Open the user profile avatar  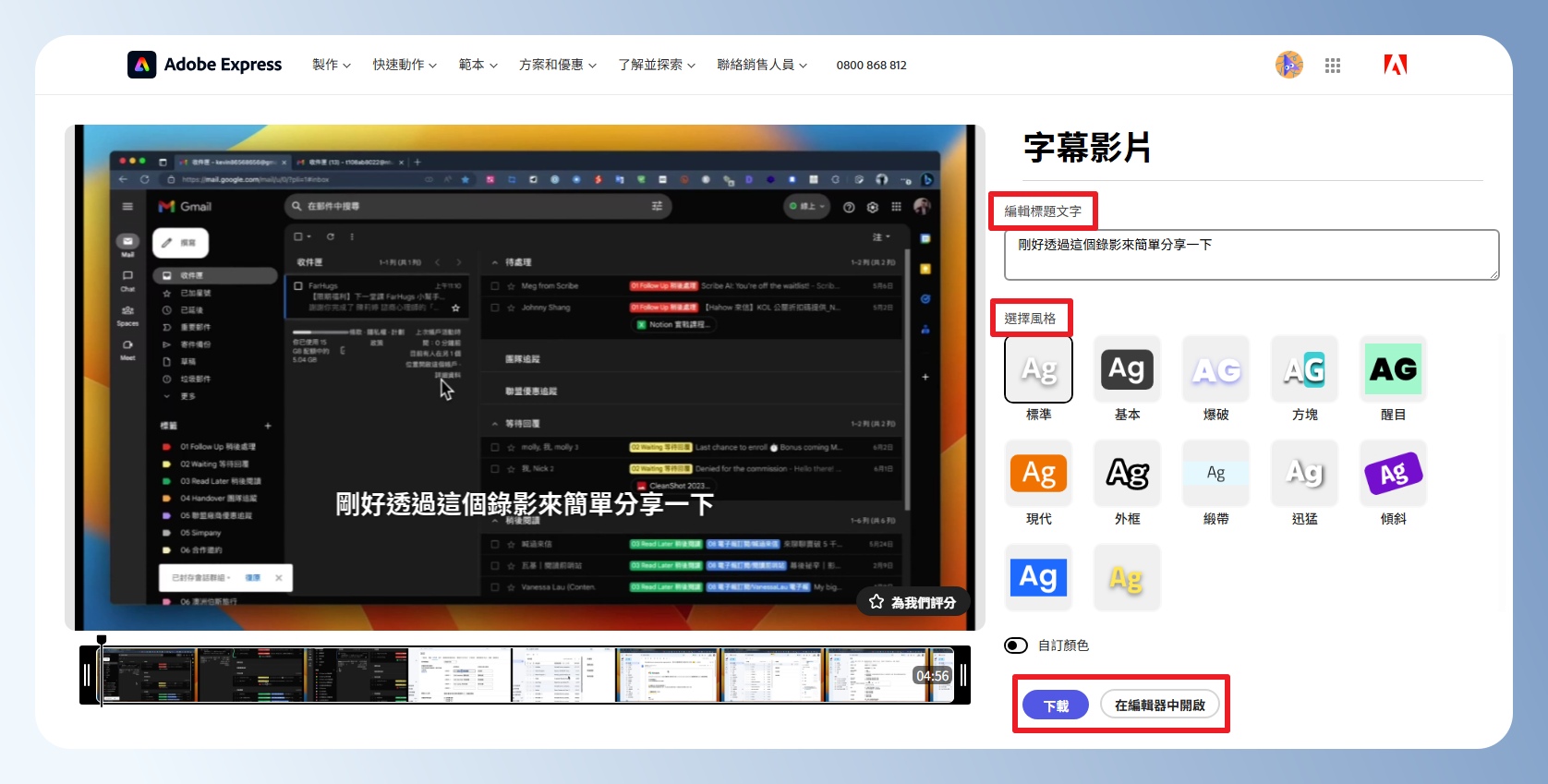(x=1288, y=65)
